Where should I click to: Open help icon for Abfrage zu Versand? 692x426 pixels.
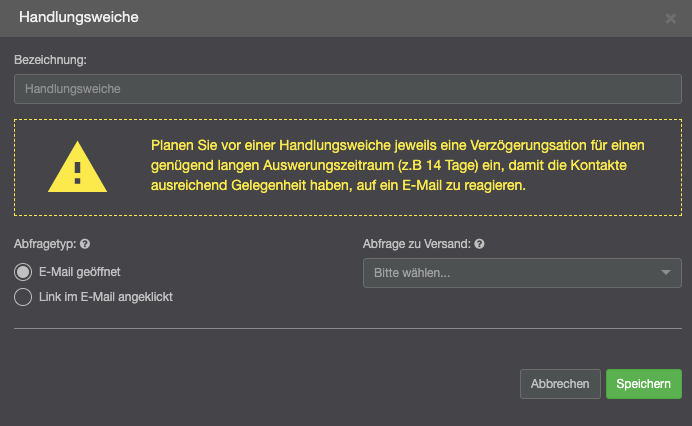480,243
